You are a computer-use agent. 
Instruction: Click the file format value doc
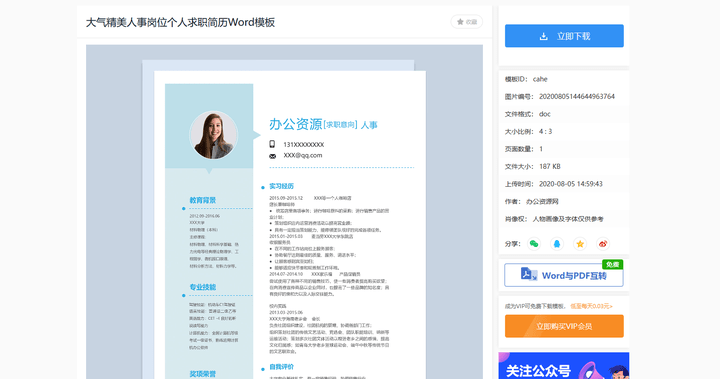coord(545,114)
